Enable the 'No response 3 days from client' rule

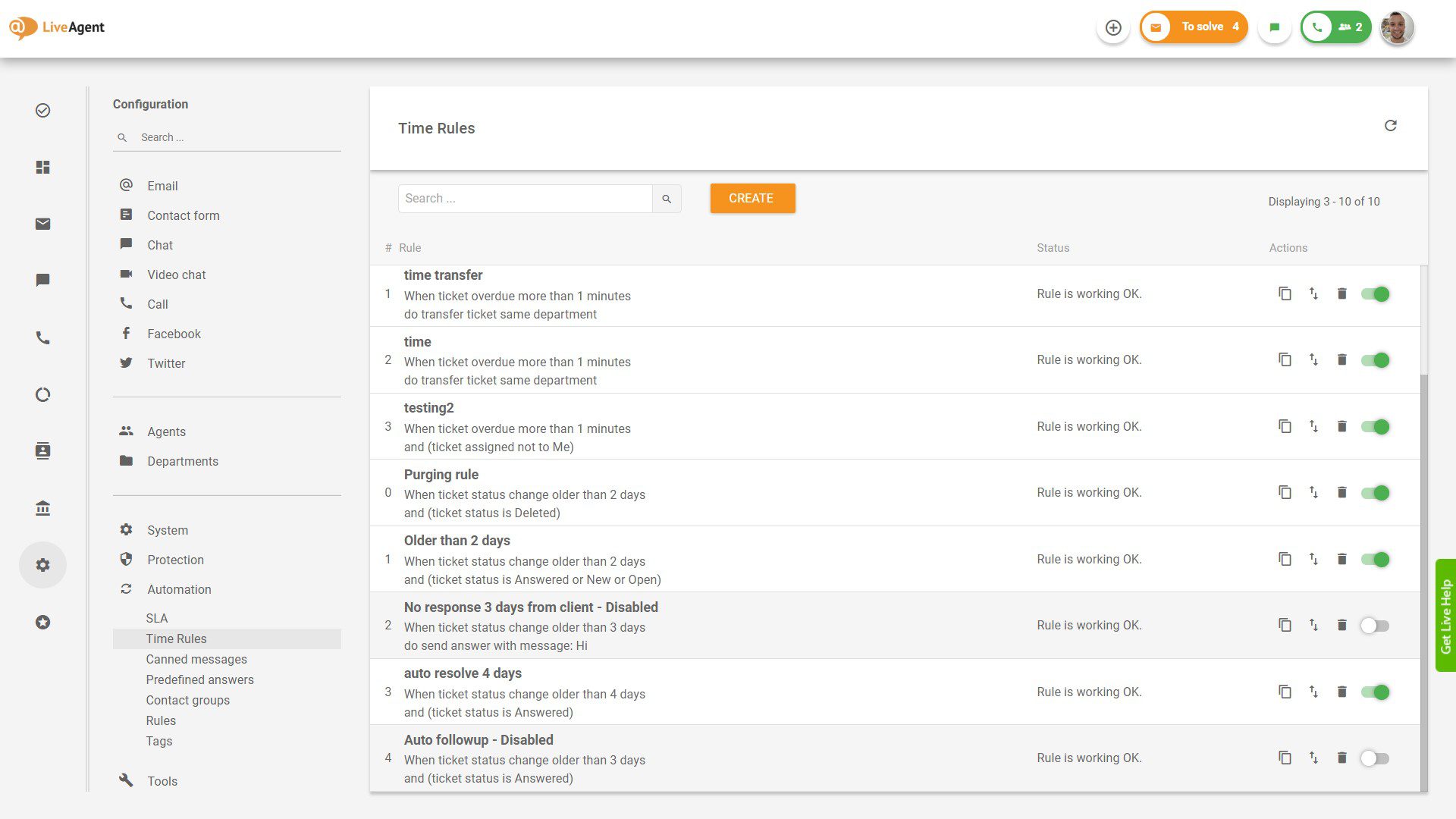click(x=1374, y=625)
